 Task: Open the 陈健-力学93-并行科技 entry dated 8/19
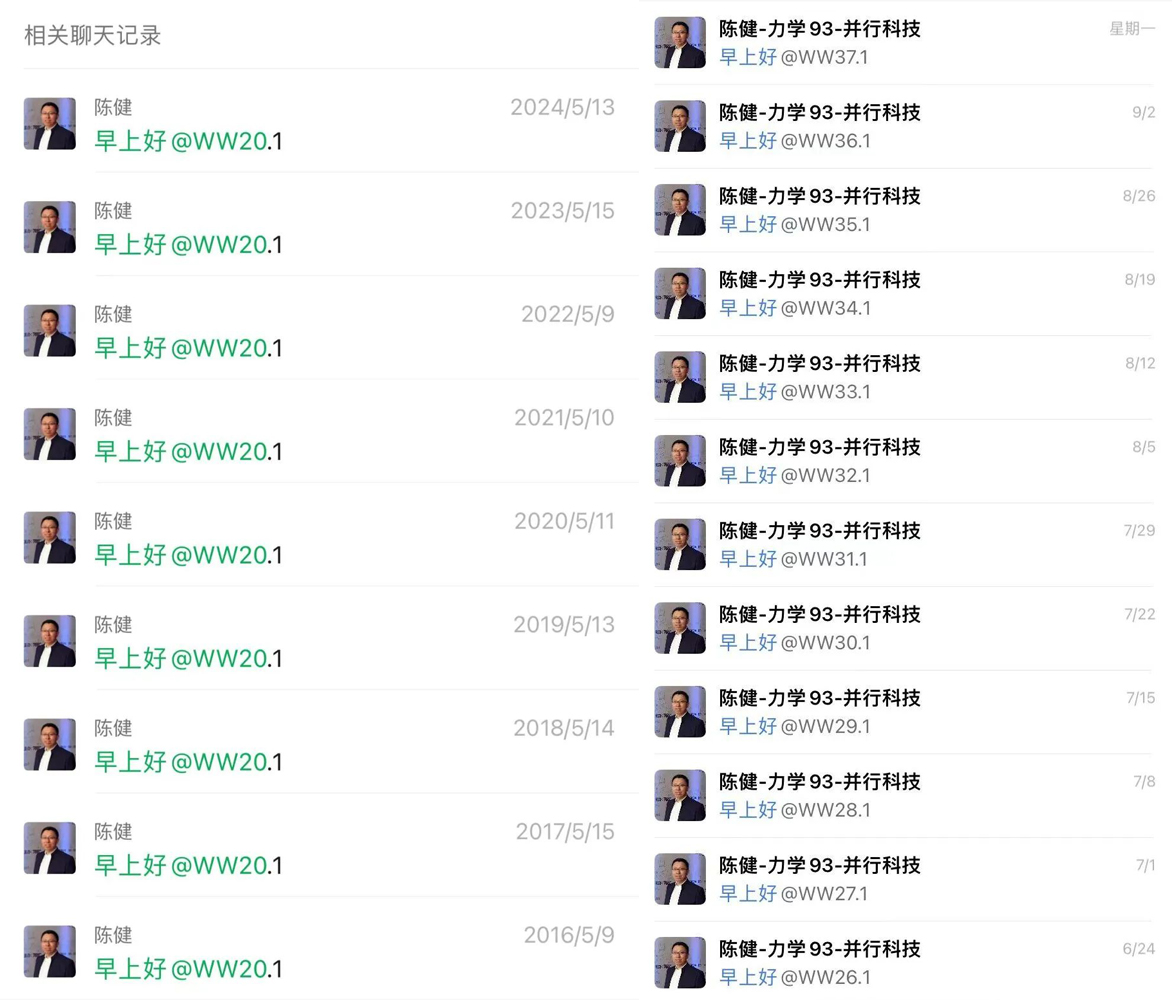[904, 294]
